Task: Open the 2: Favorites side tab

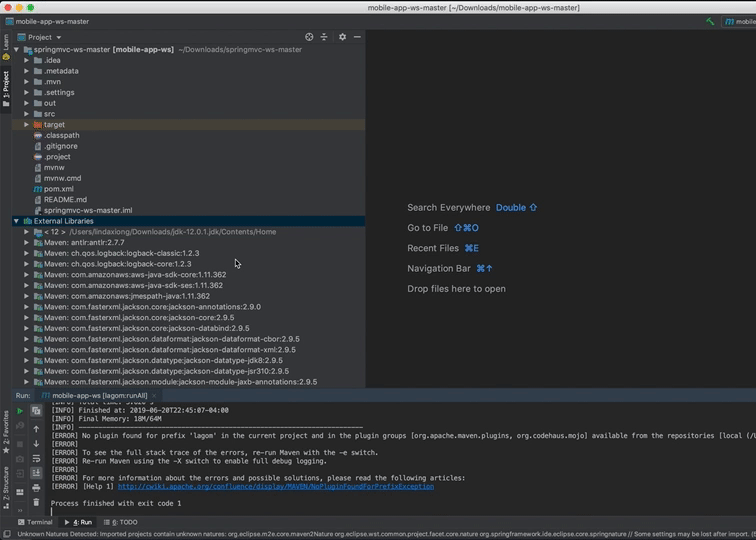Action: [x=6, y=432]
